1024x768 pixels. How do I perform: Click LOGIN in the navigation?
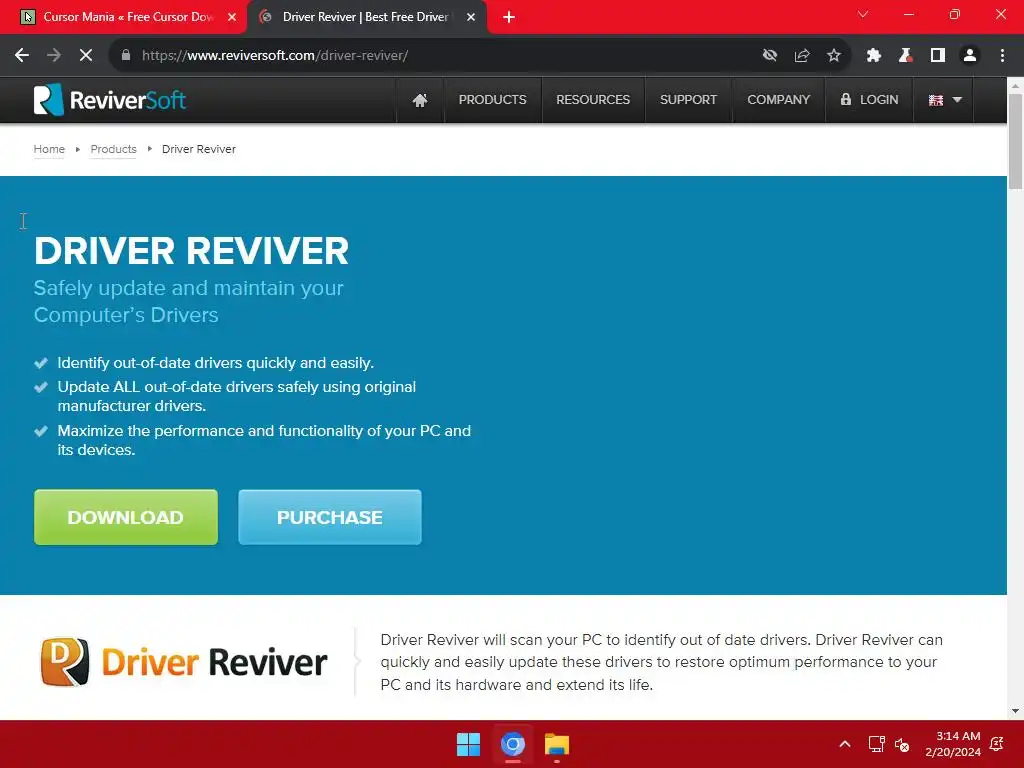click(869, 100)
